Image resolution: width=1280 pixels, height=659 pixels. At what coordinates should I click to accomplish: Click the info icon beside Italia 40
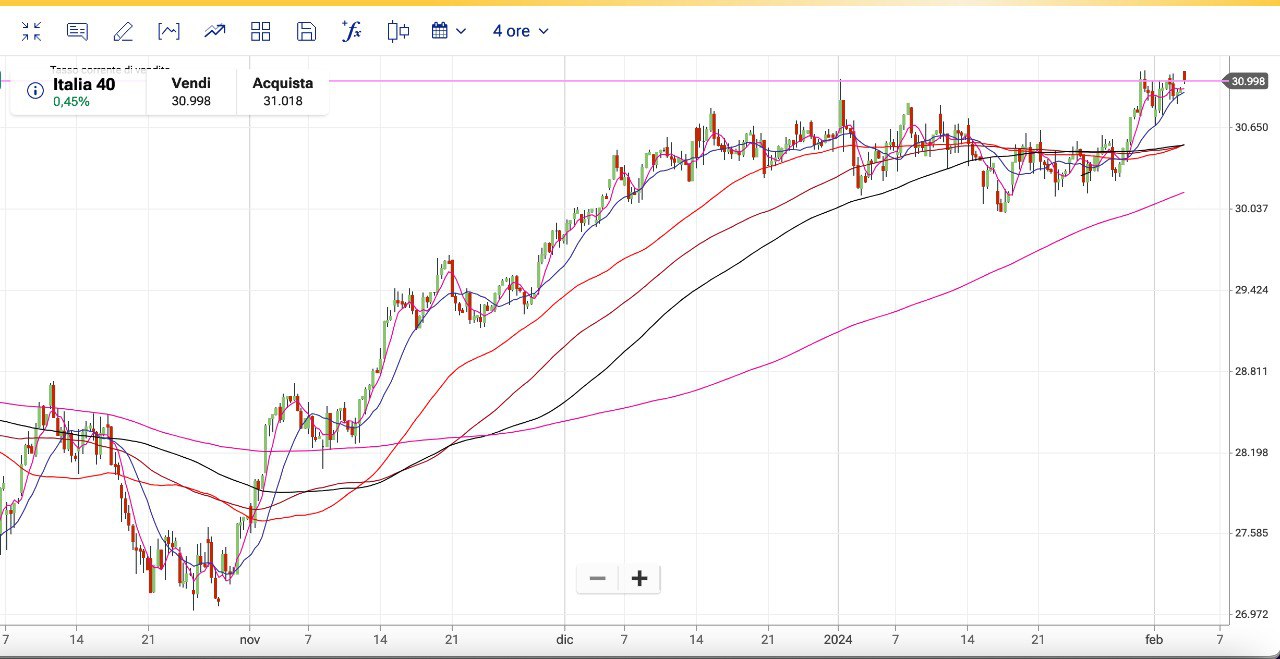click(x=35, y=92)
